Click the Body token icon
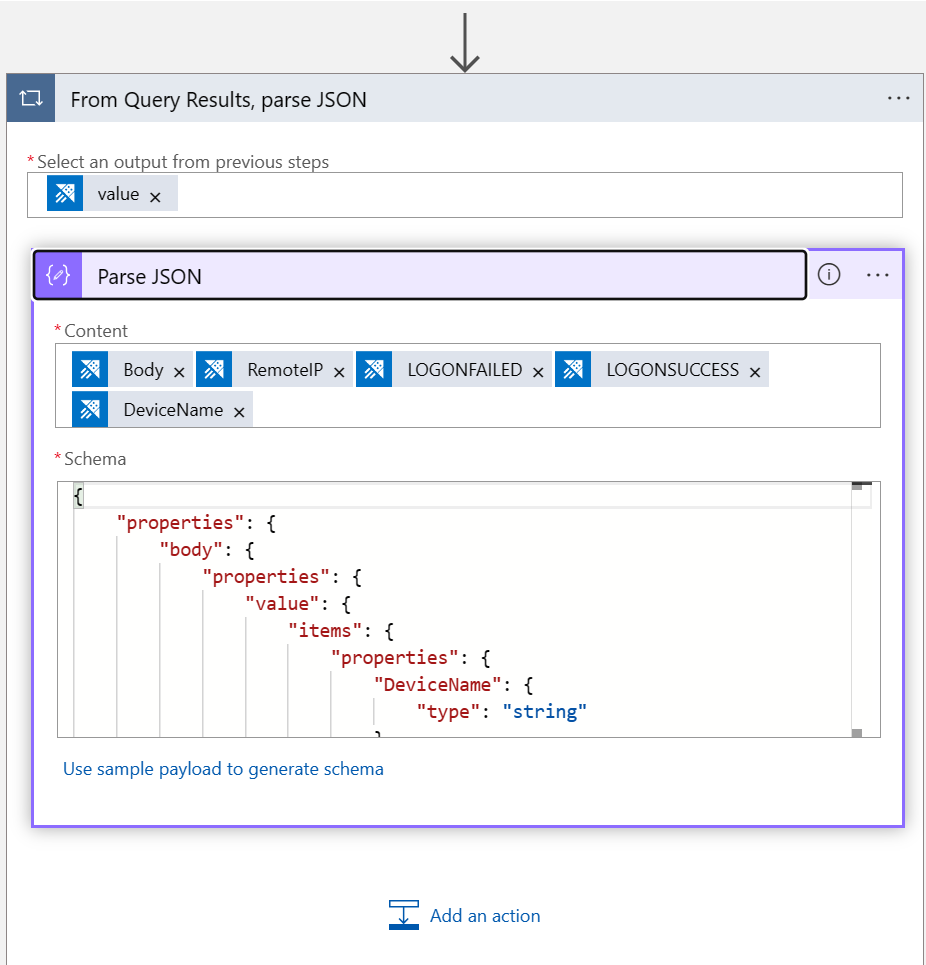This screenshot has height=965, width=926. 90,370
